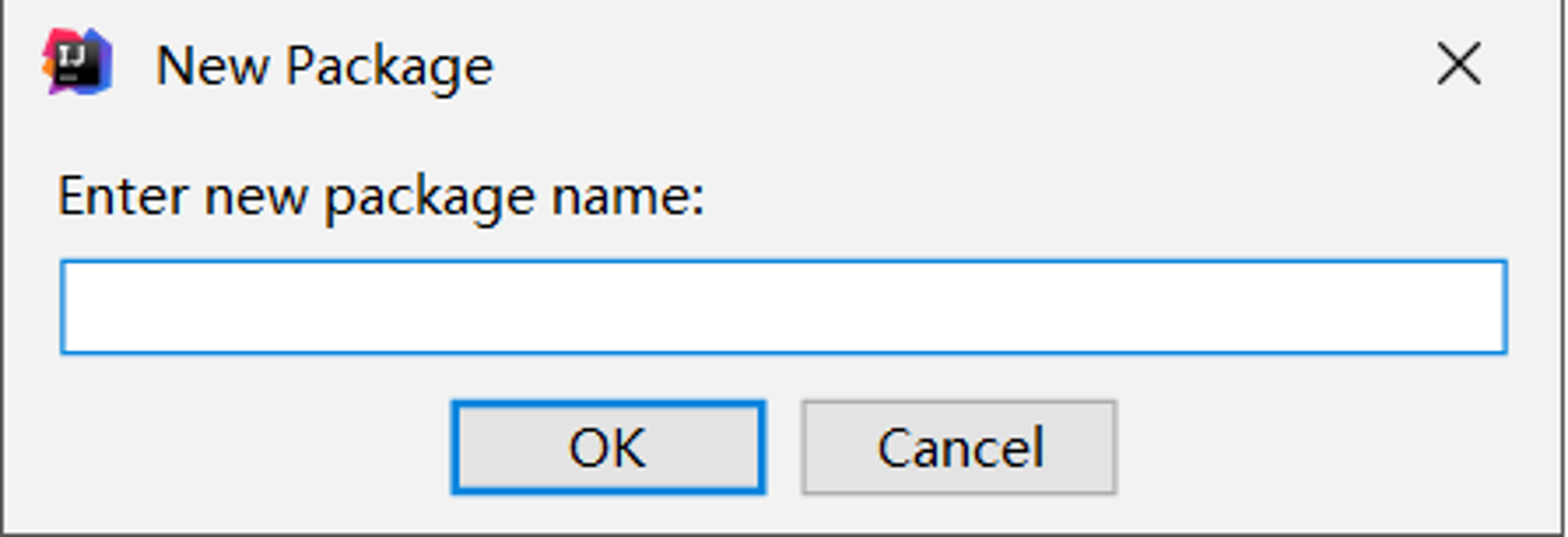
Task: Abort package creation with Cancel
Action: 959,448
